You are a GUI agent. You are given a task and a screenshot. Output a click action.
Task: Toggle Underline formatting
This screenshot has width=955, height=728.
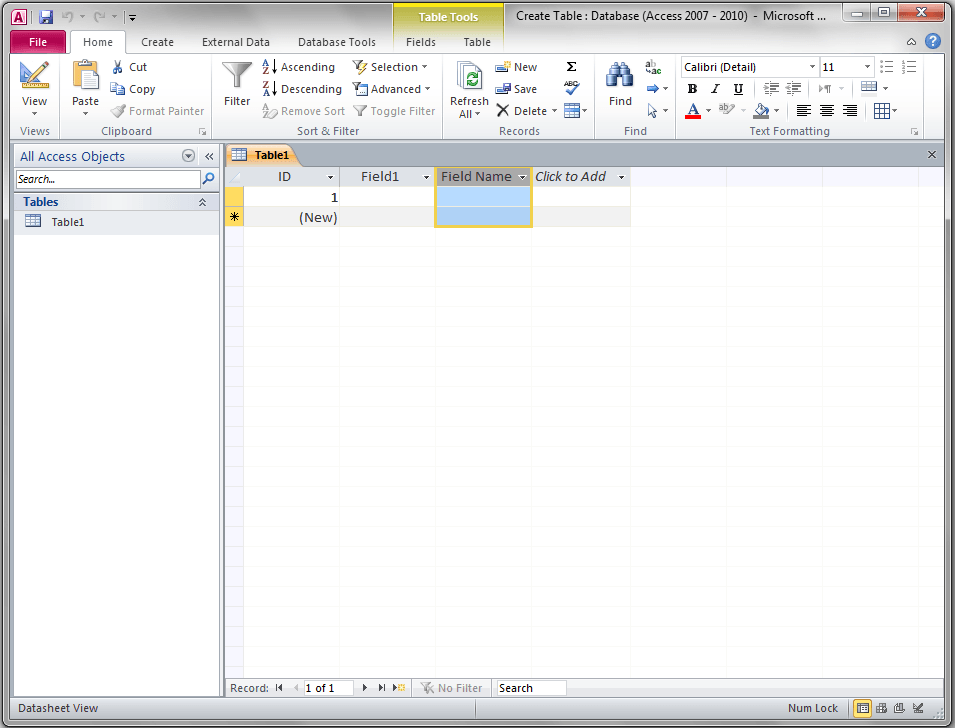pyautogui.click(x=738, y=89)
